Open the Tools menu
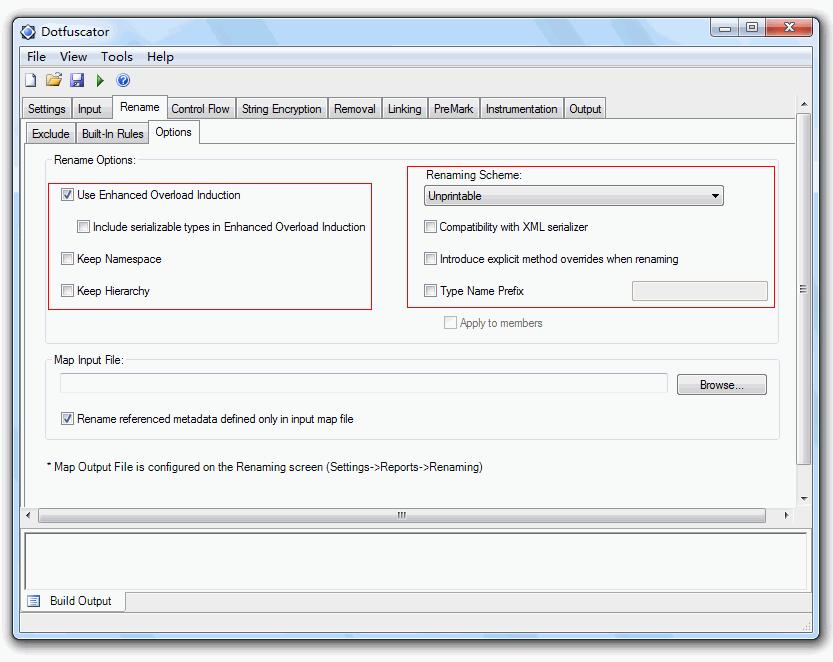 (x=117, y=57)
